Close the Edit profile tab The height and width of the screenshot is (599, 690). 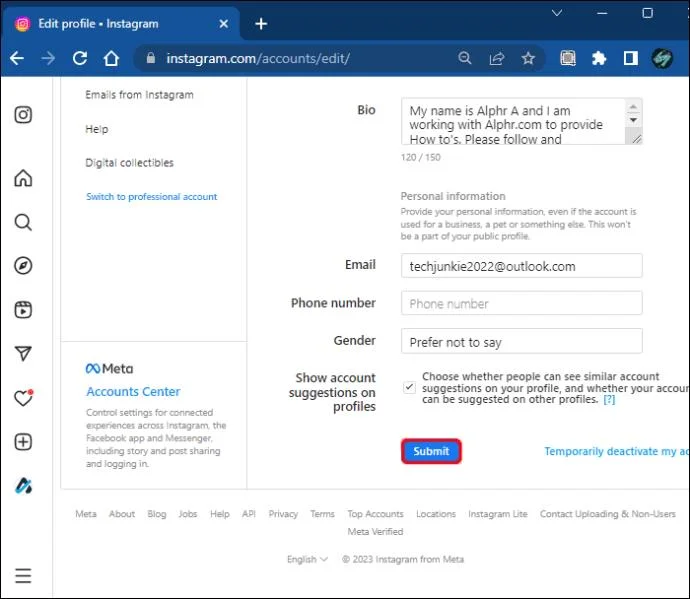[x=224, y=24]
